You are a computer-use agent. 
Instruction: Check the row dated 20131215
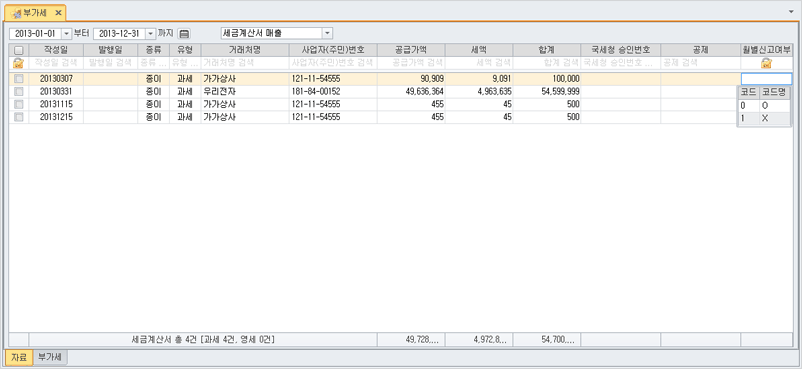pos(18,117)
